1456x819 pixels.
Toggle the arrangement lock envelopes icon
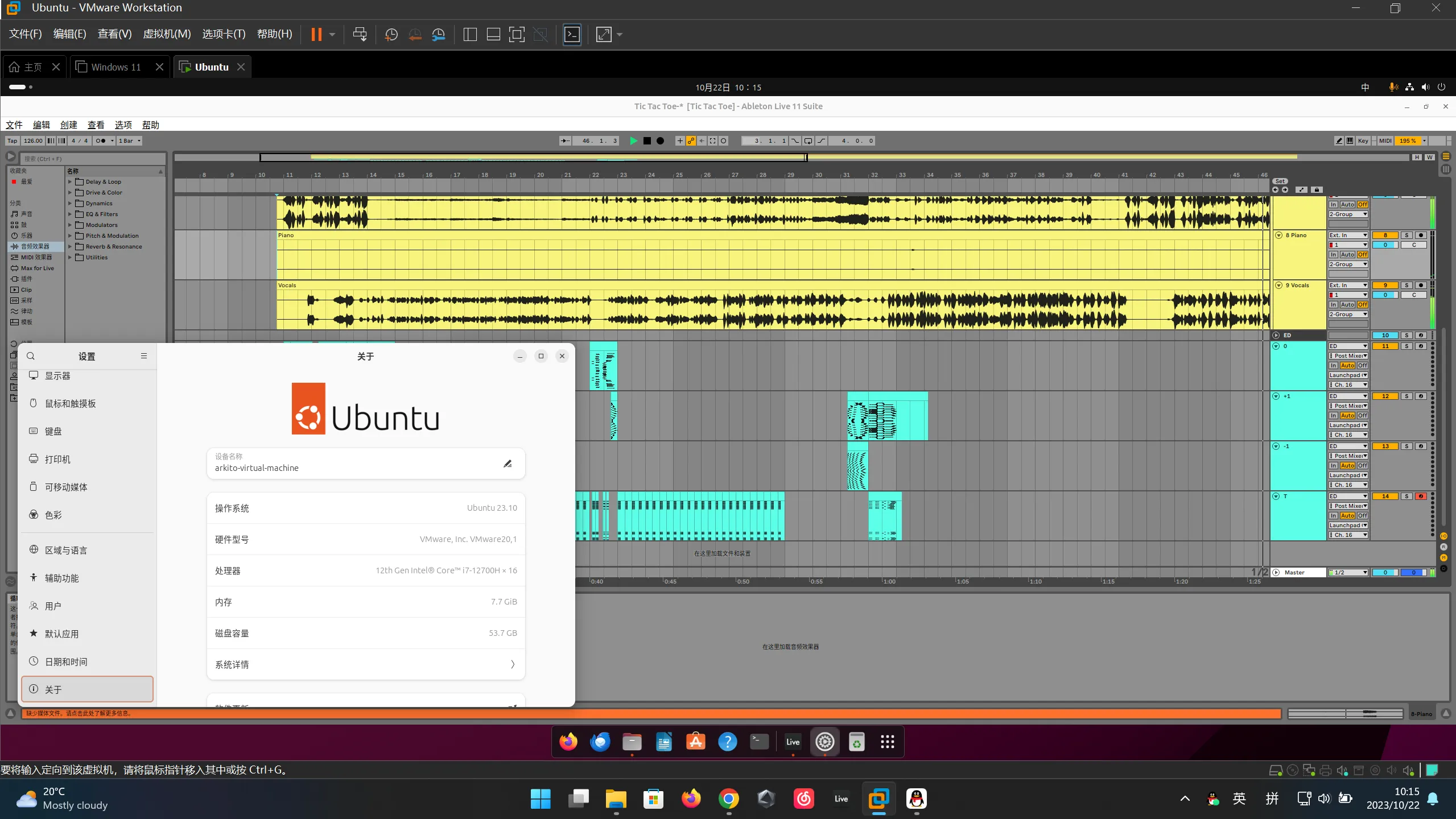pos(1317,190)
